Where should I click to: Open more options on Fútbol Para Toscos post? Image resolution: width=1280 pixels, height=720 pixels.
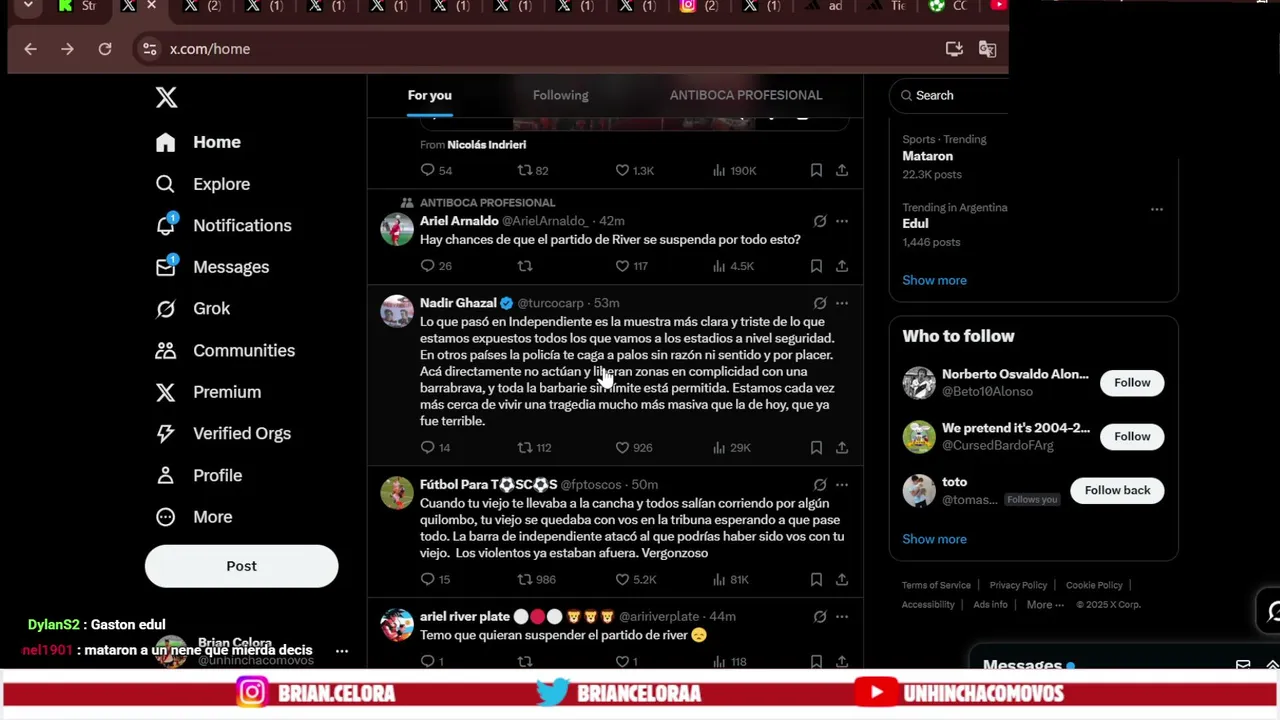[842, 485]
